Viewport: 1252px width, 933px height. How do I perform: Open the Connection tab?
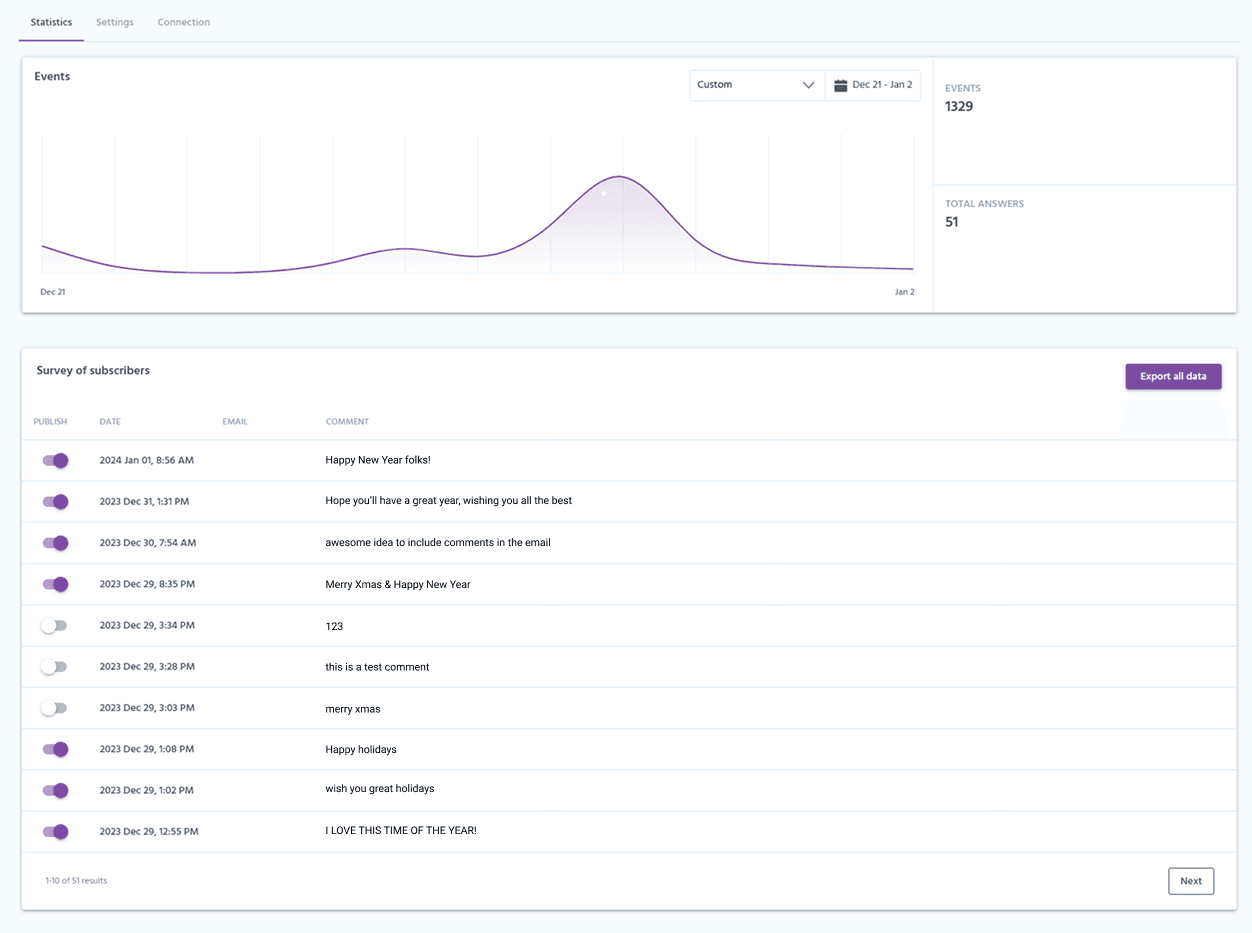tap(184, 22)
